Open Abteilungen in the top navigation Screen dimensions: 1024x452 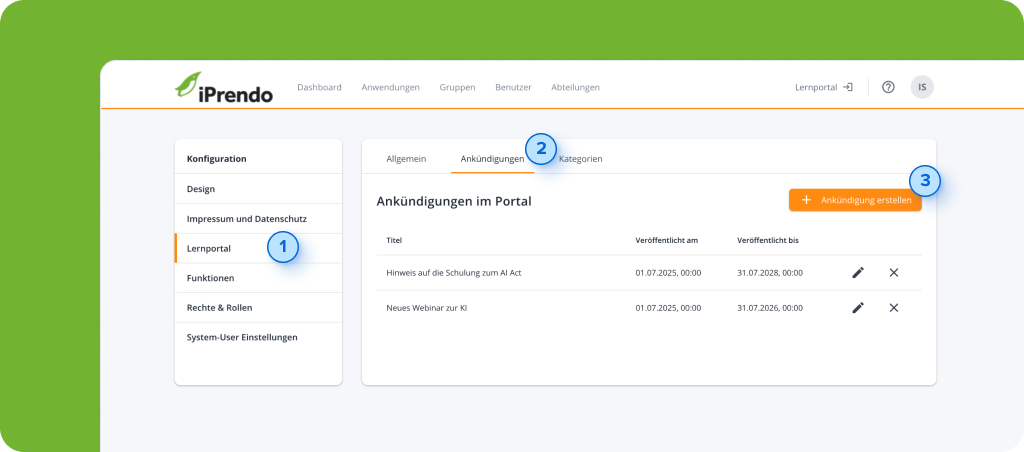point(575,87)
